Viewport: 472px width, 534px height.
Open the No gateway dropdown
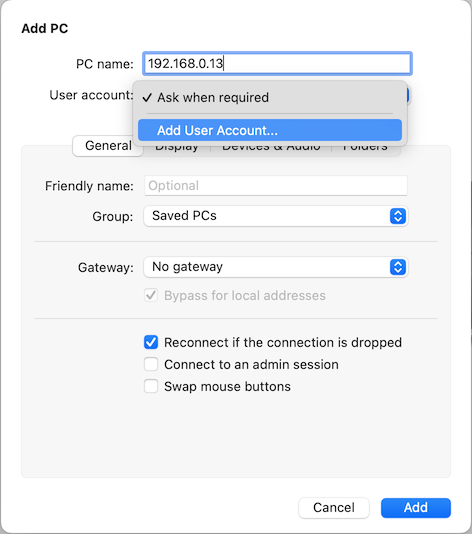click(x=276, y=267)
